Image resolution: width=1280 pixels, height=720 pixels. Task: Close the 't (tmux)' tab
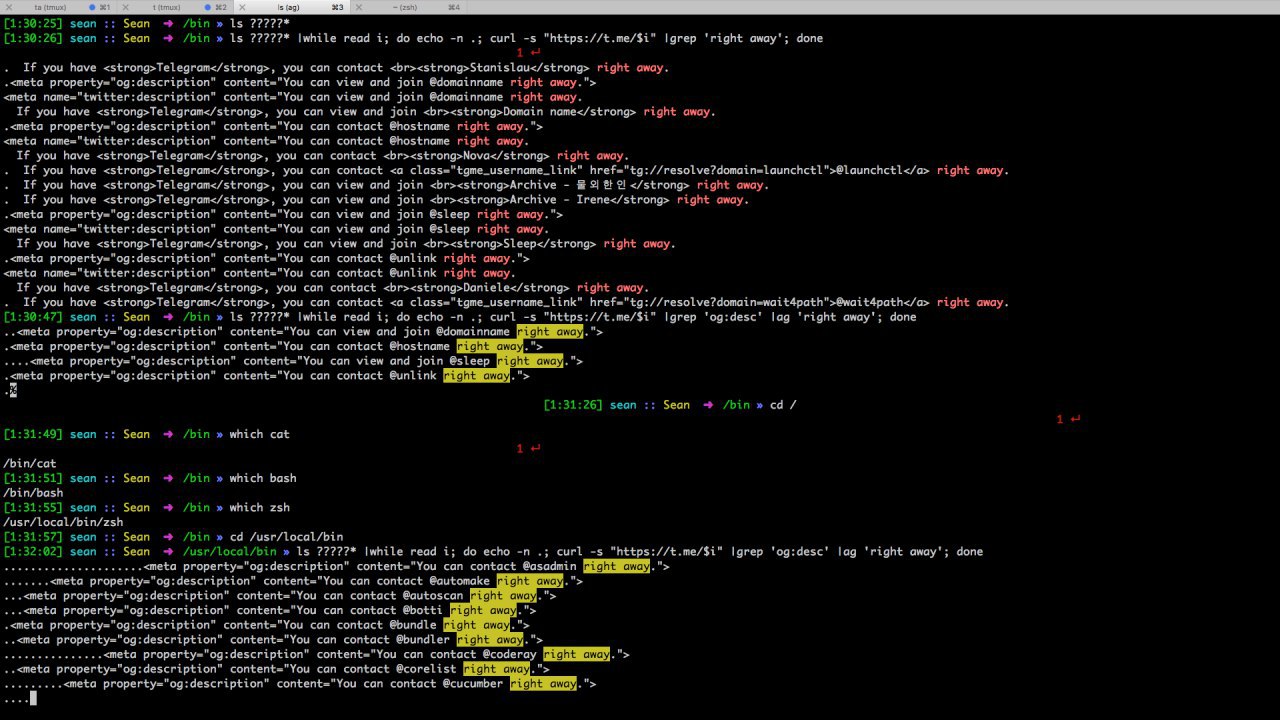125,7
